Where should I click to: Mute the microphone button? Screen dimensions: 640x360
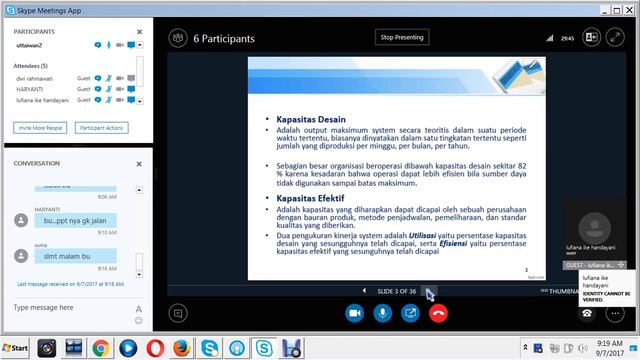tap(382, 313)
